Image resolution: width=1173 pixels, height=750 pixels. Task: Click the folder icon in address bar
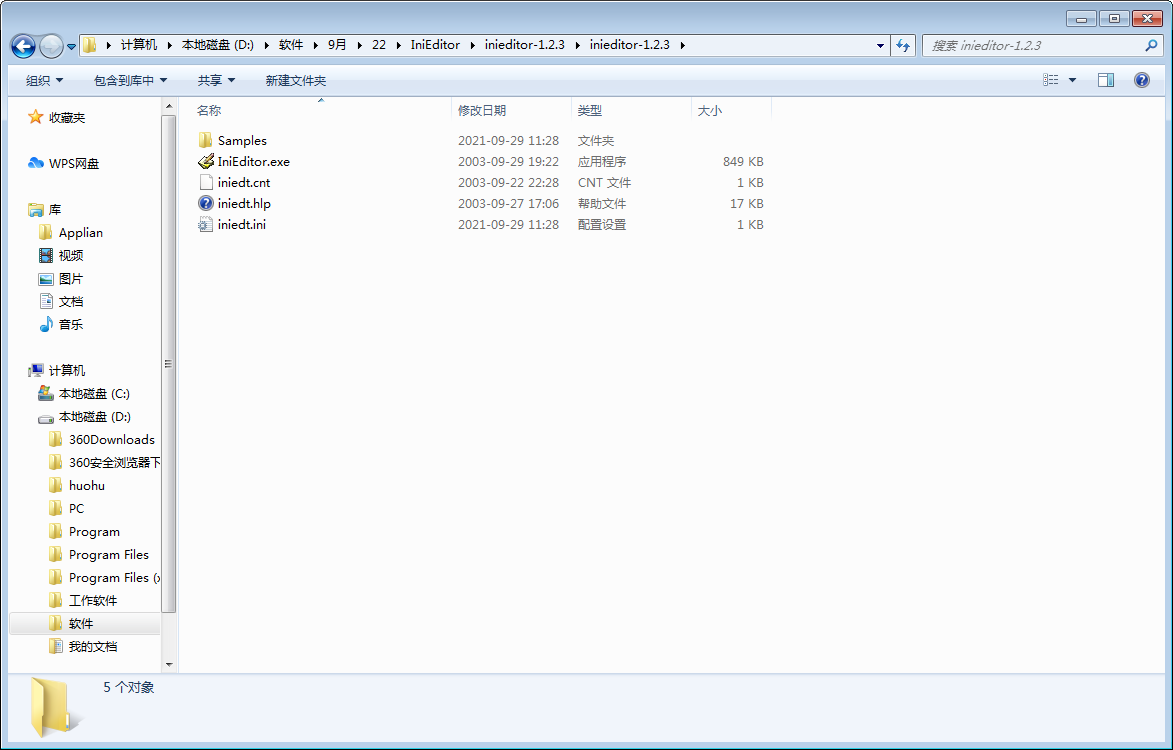pos(90,46)
